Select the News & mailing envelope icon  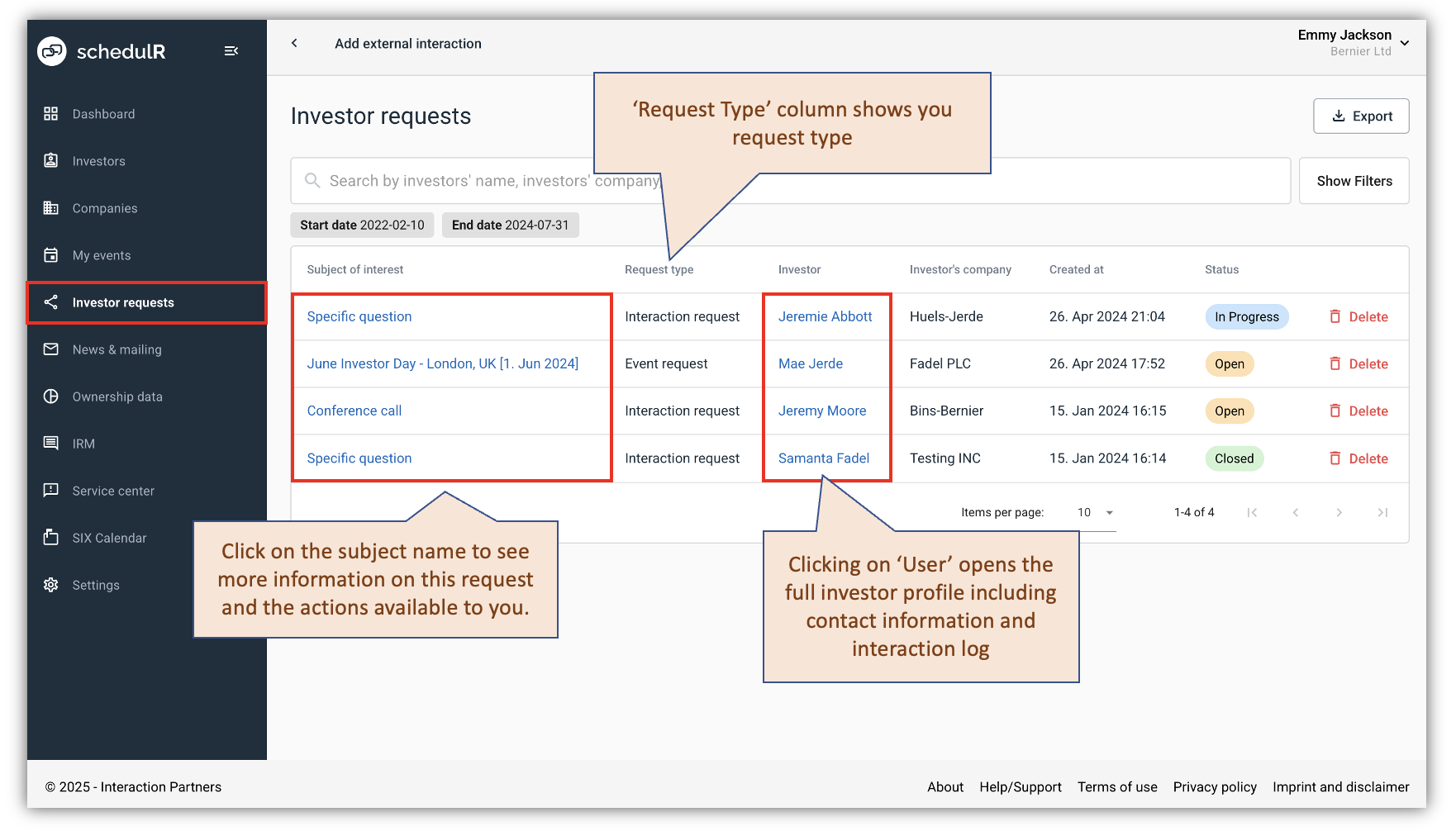click(51, 349)
